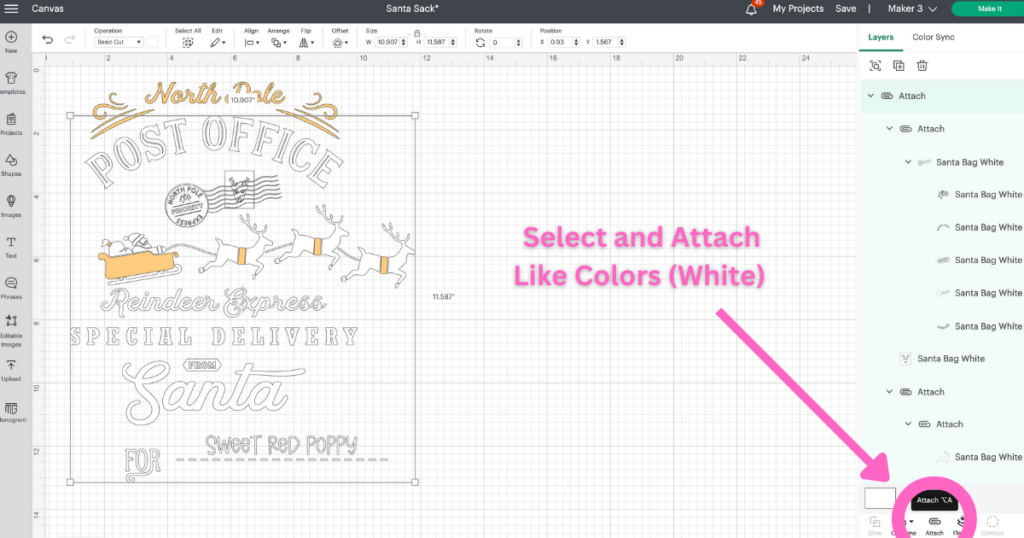Viewport: 1024px width, 538px height.
Task: Click the white swatch above Slice
Action: [880, 498]
